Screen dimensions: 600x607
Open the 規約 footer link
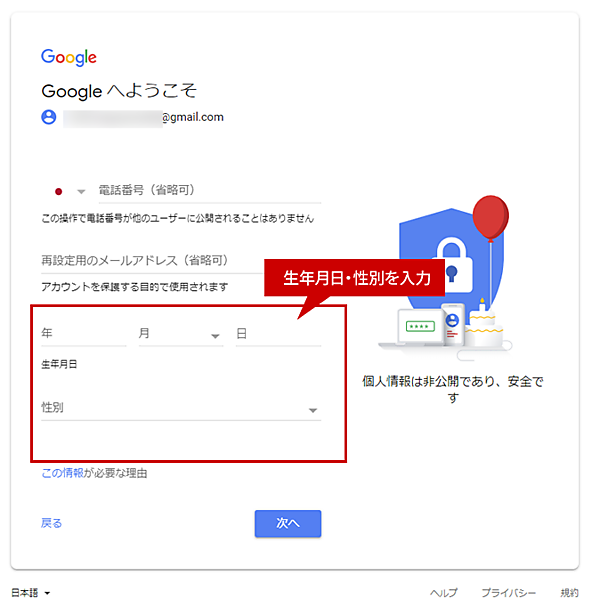(569, 592)
